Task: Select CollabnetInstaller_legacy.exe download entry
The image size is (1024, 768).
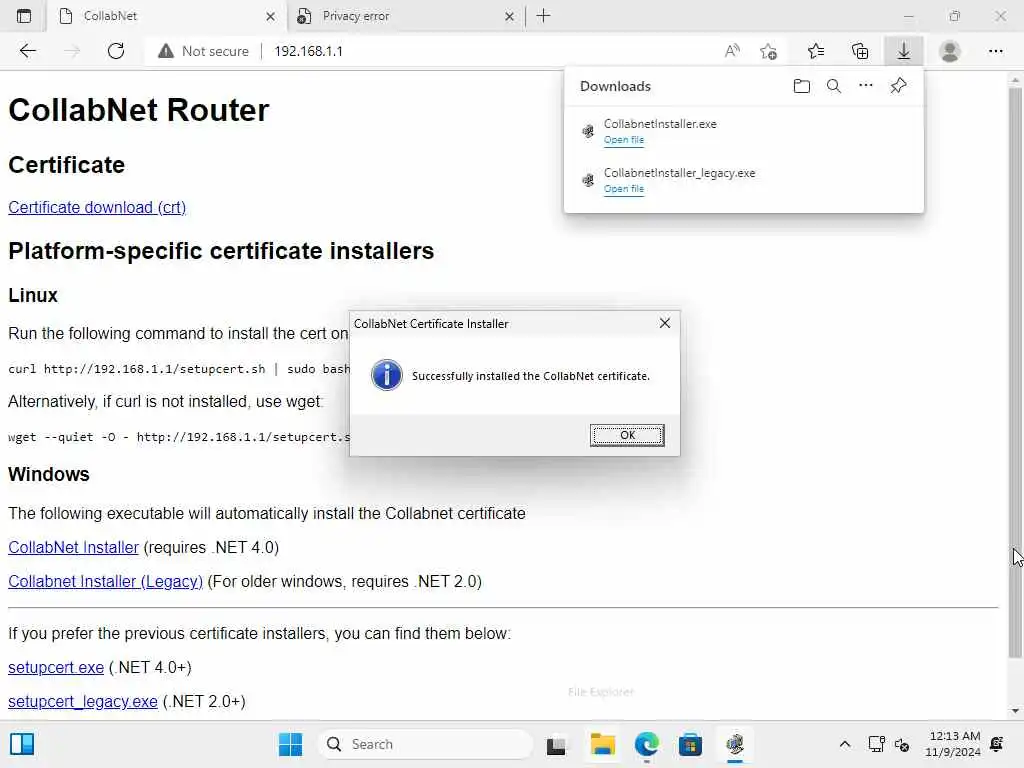Action: [744, 180]
